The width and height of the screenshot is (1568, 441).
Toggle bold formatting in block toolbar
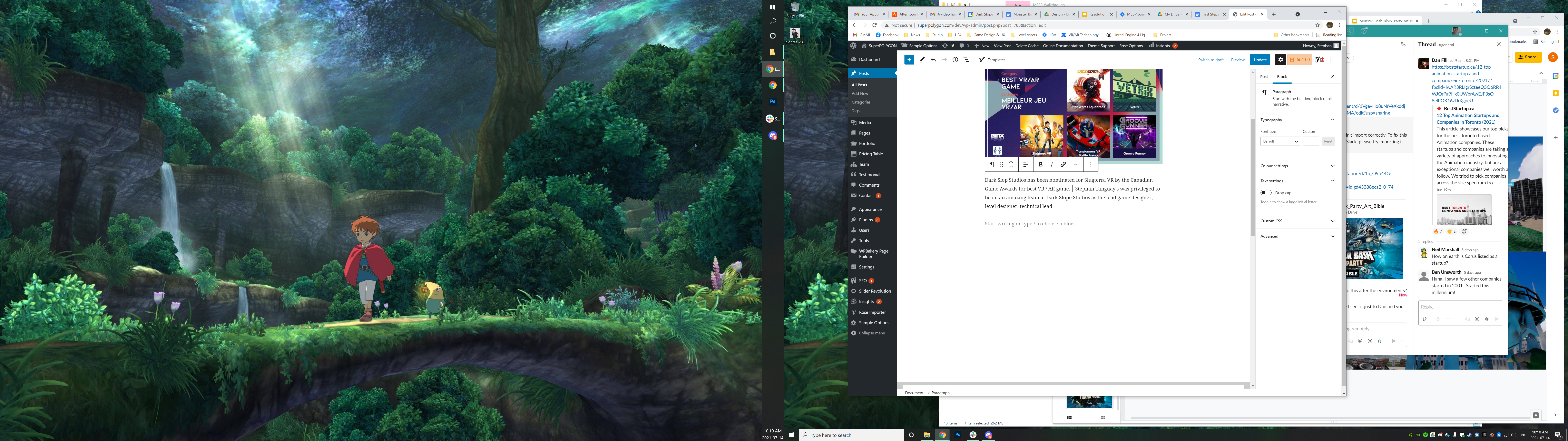coord(1041,165)
